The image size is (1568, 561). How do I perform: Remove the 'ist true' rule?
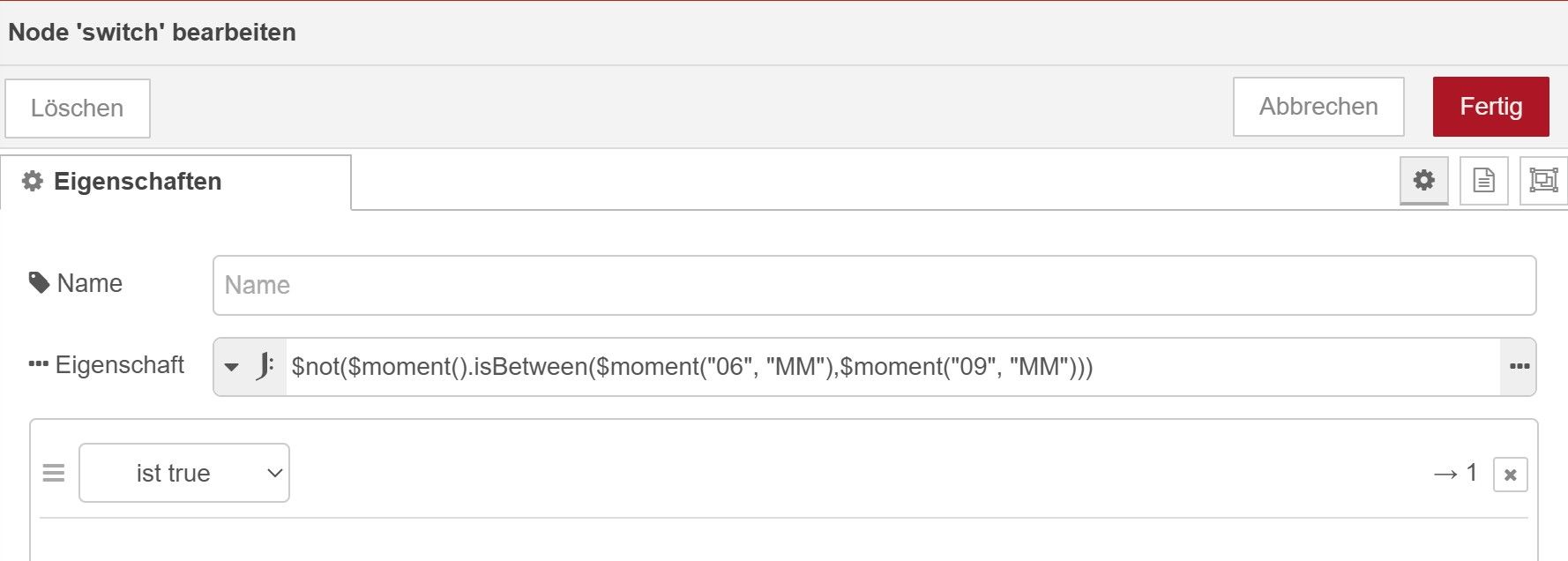click(x=1510, y=475)
